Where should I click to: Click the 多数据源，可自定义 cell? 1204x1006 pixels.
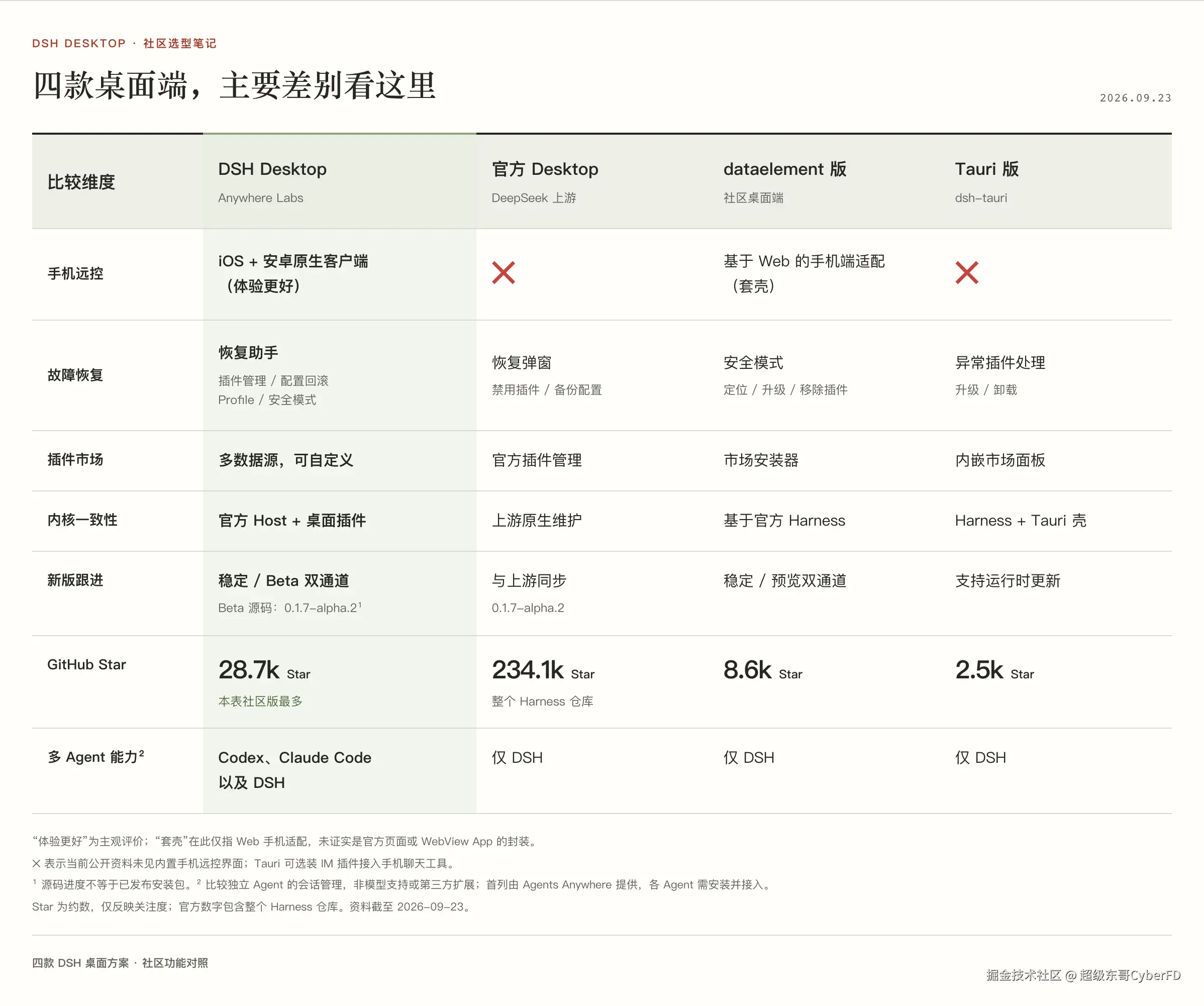point(285,460)
